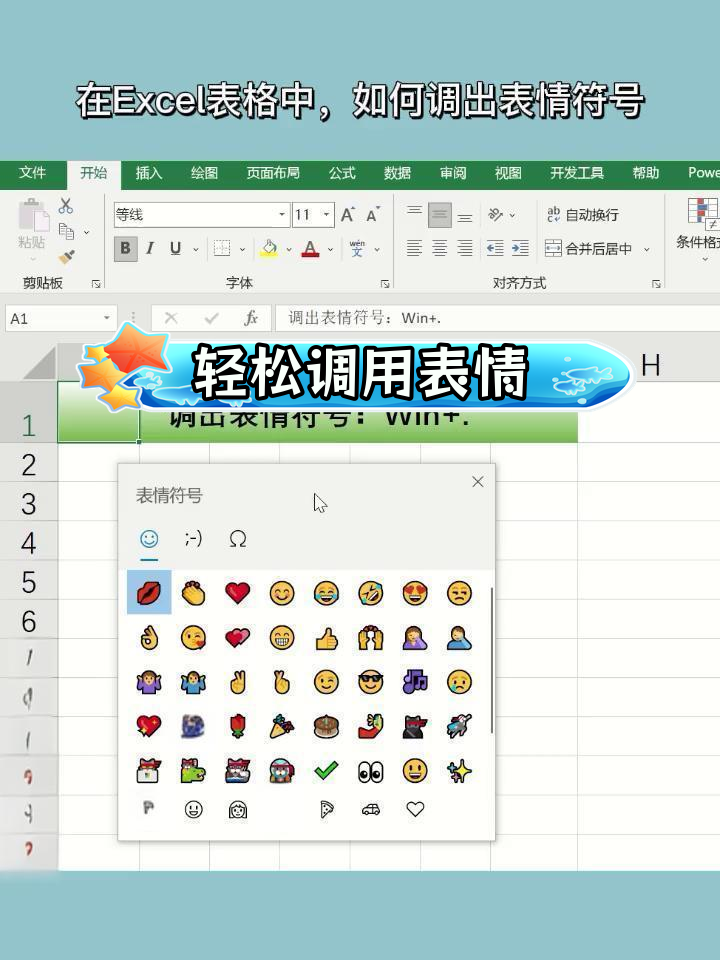Open the fill color dropdown arrow

[289, 249]
